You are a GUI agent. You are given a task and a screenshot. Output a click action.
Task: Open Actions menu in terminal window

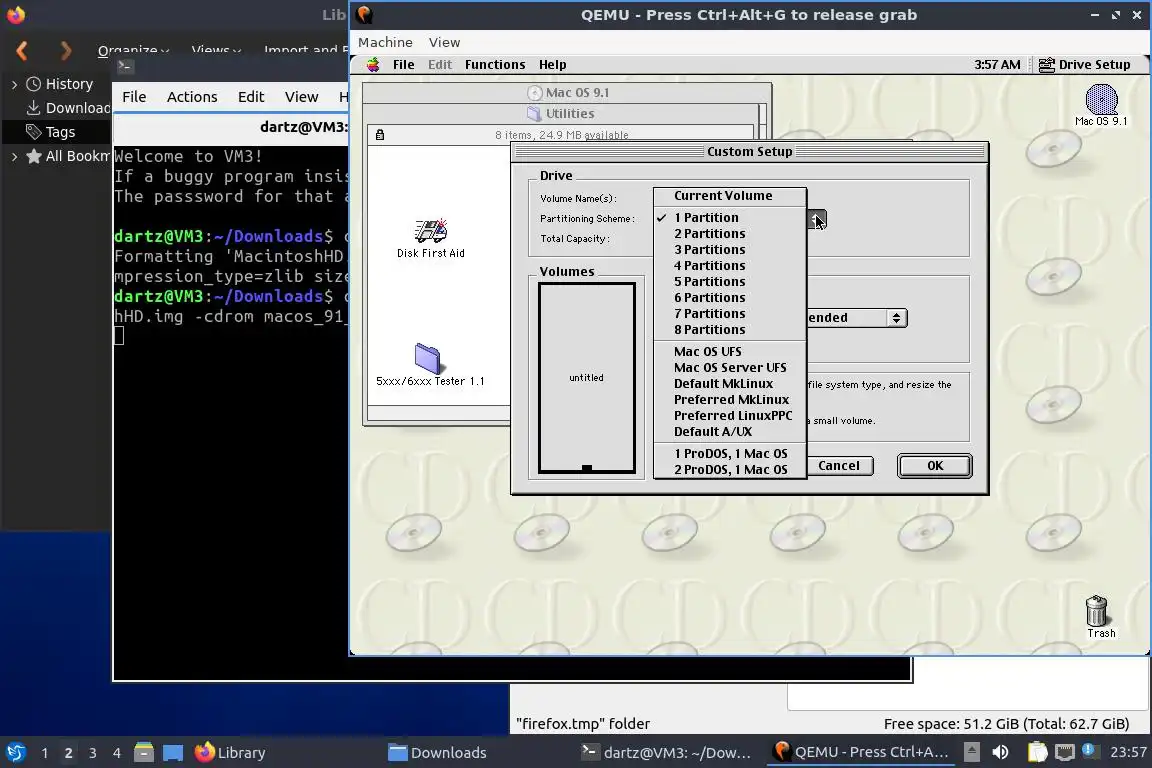click(192, 97)
